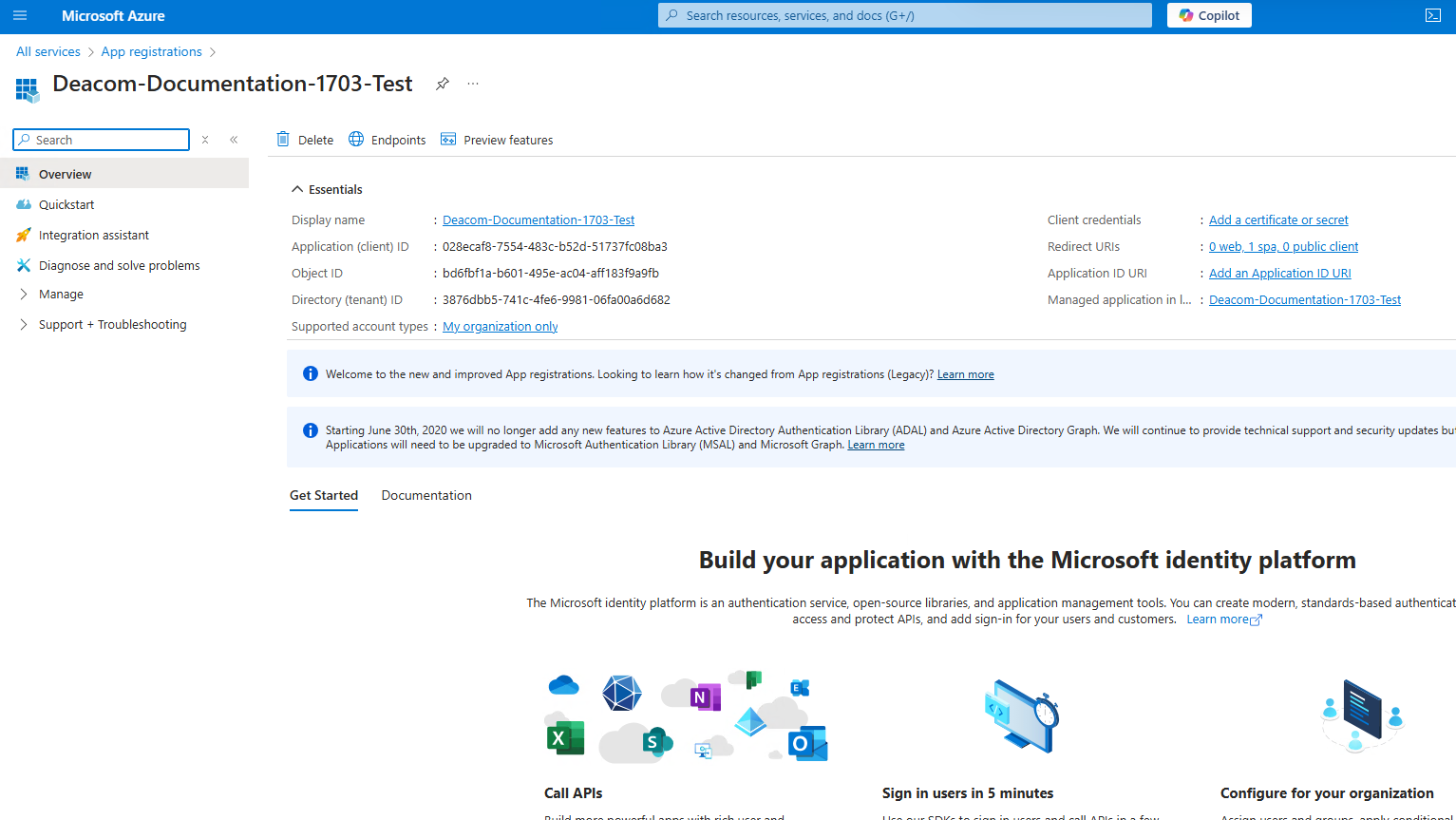Click the Application (client) ID value

(x=555, y=246)
